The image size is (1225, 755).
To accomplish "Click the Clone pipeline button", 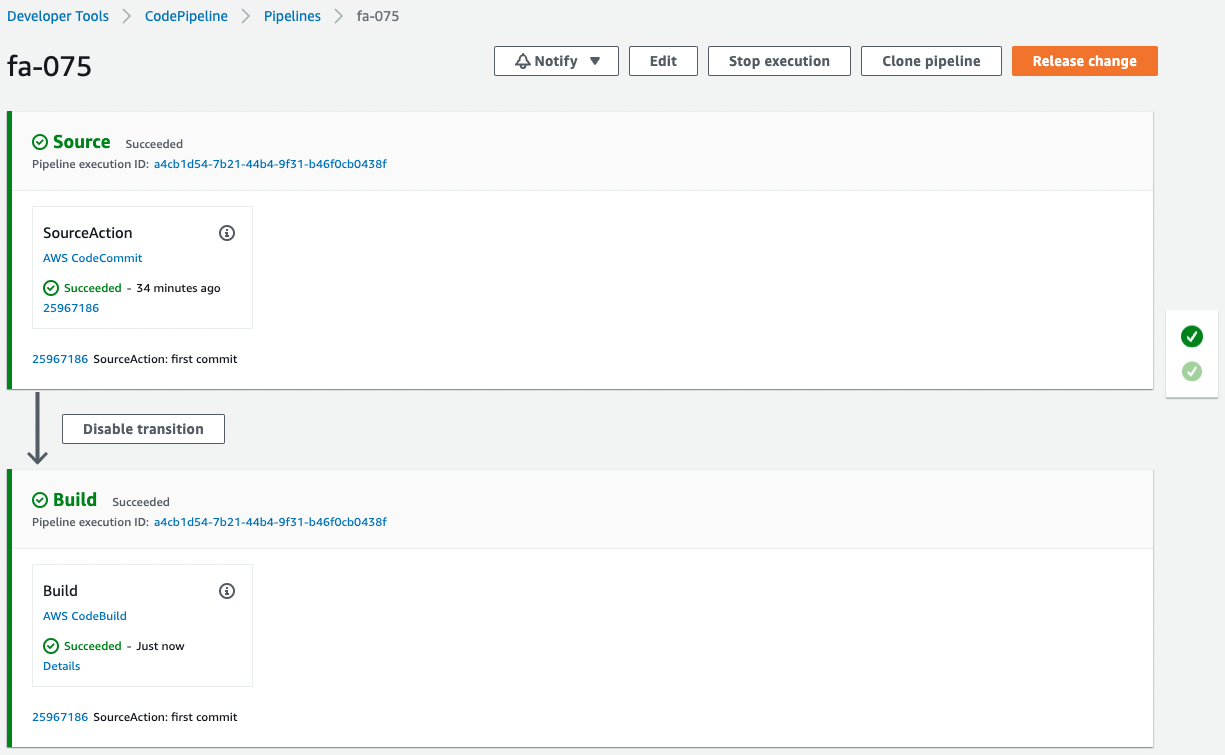I will 931,61.
